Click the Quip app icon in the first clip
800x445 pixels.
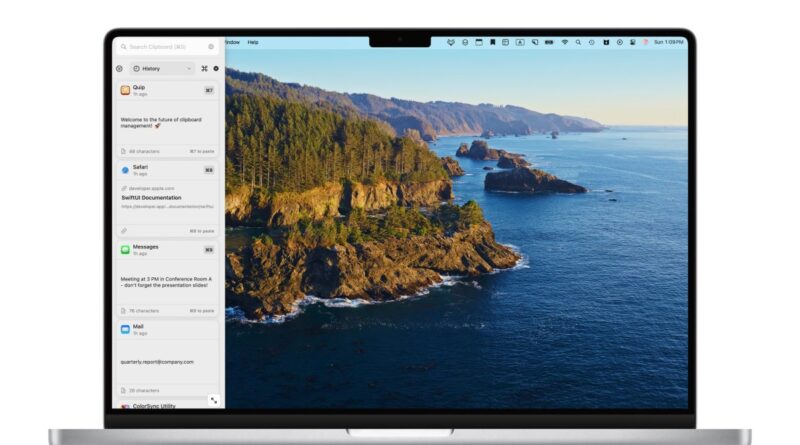(x=125, y=90)
